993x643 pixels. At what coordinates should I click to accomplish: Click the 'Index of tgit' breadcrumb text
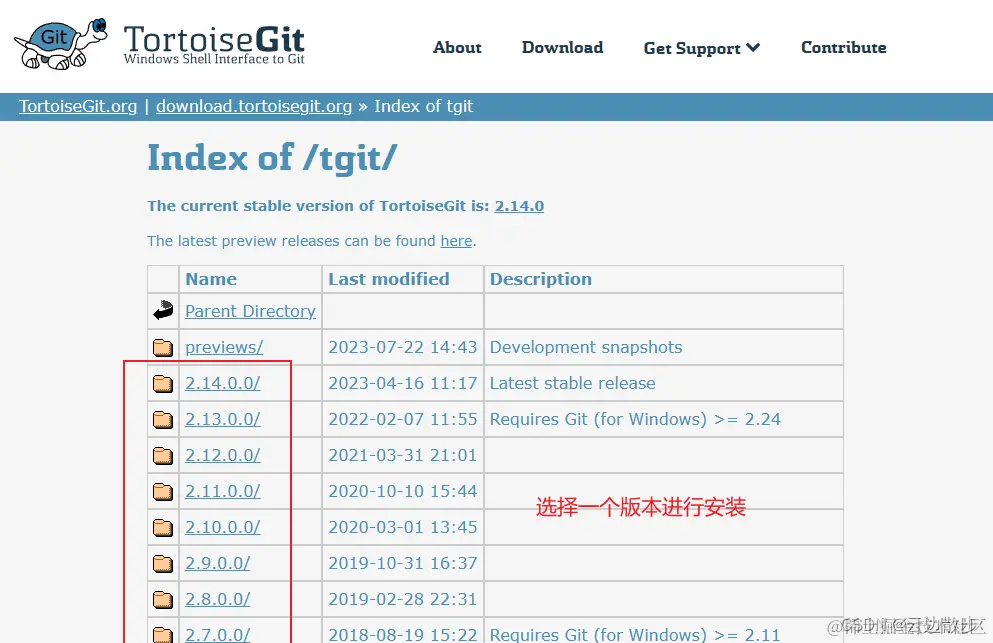coord(424,106)
